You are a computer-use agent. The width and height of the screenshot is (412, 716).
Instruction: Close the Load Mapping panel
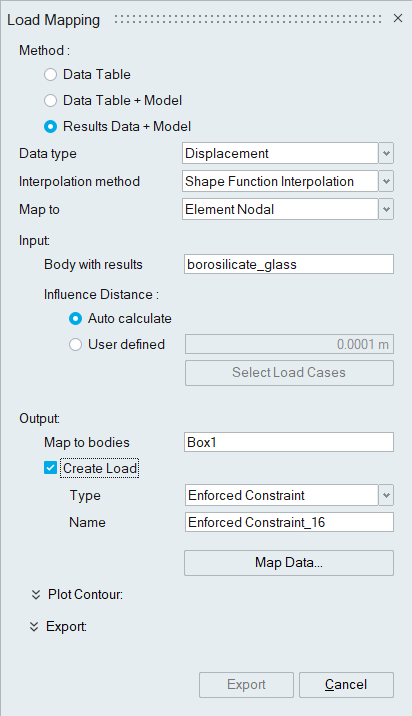398,18
